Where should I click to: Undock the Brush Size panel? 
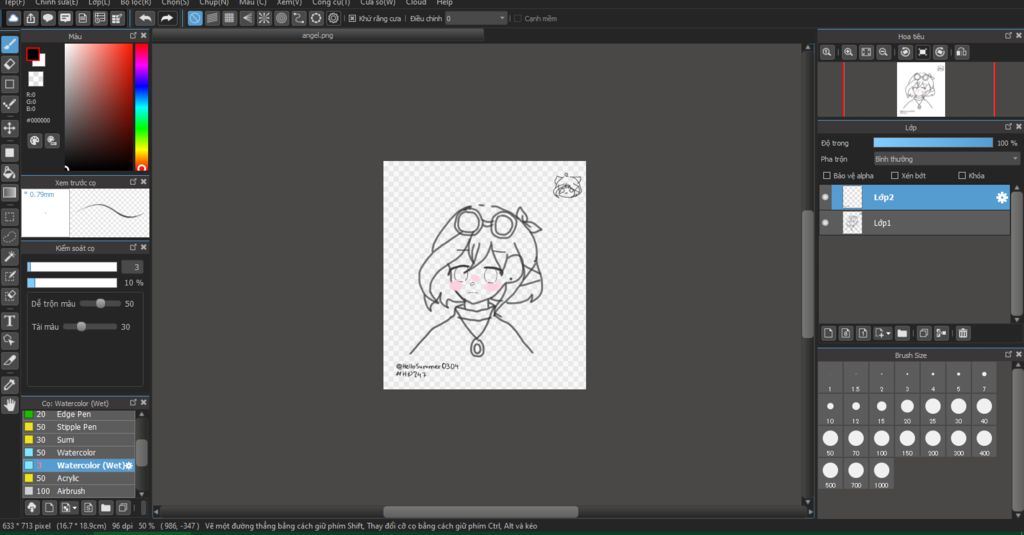pos(1008,354)
